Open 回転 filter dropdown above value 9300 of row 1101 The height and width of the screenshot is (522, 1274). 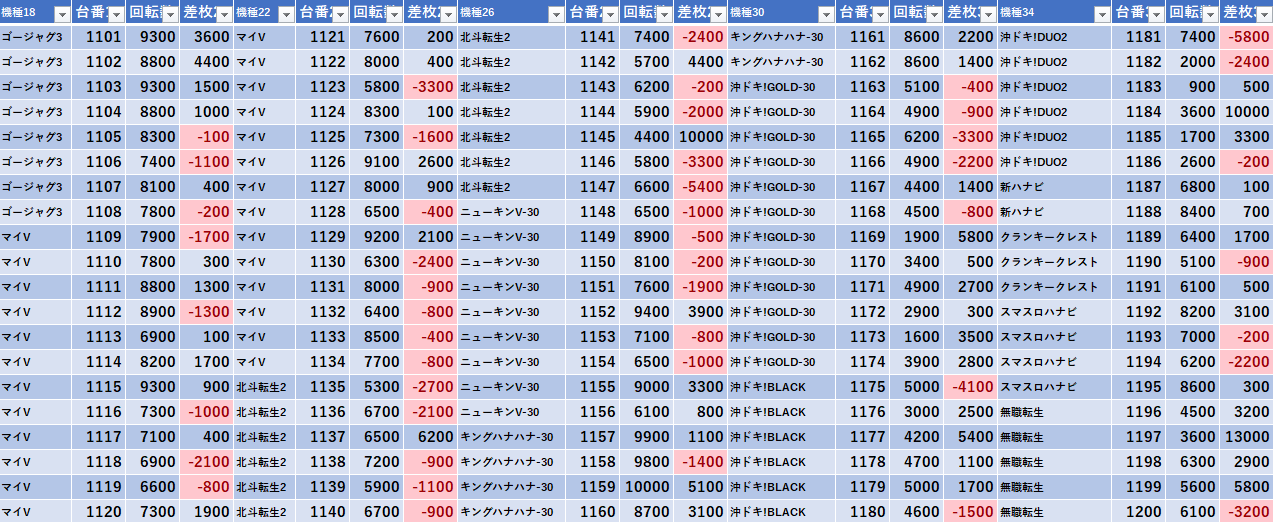tap(170, 14)
